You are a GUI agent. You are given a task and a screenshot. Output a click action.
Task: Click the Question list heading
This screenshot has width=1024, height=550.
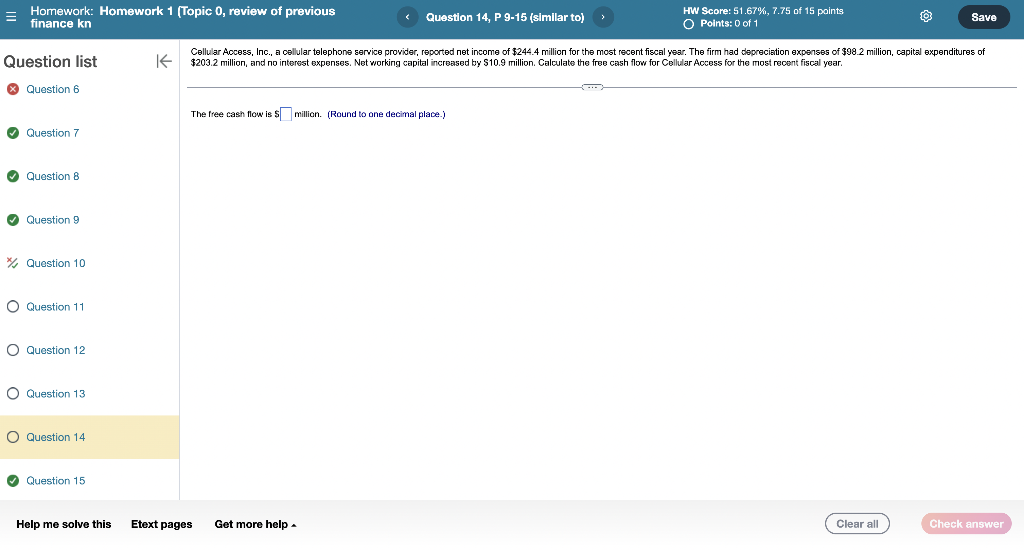pyautogui.click(x=50, y=61)
